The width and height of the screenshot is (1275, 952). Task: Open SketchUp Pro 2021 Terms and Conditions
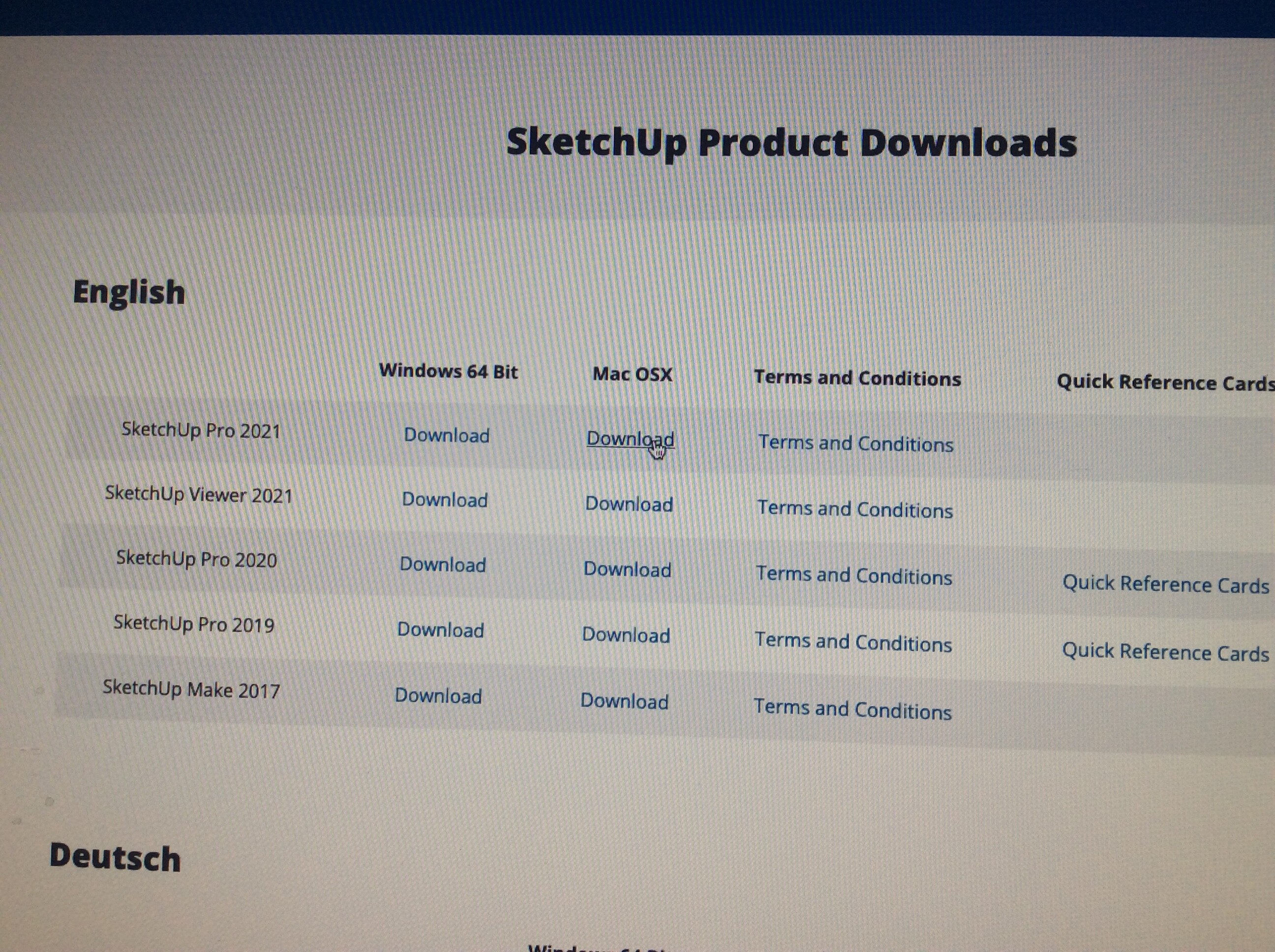855,444
